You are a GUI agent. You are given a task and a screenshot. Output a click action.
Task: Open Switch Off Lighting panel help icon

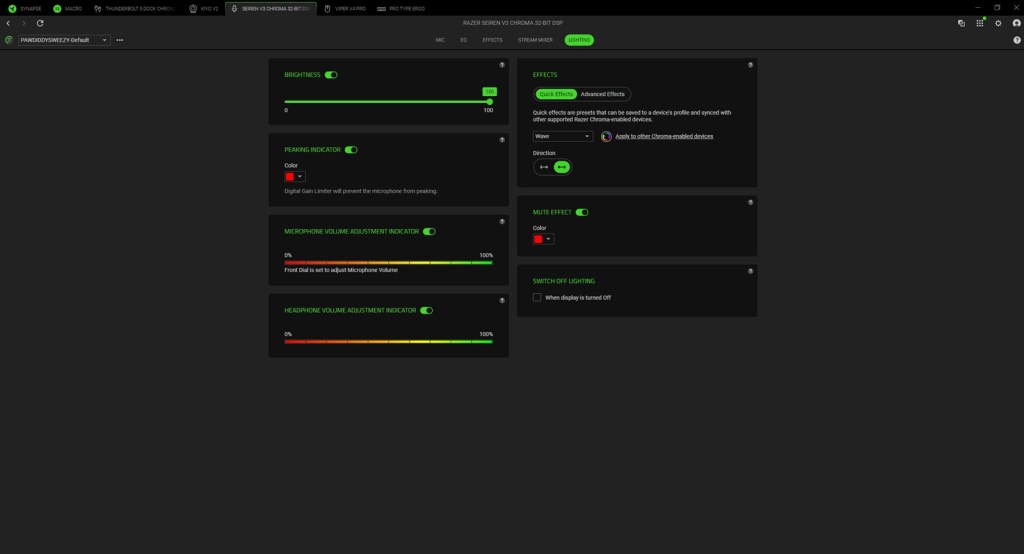750,271
